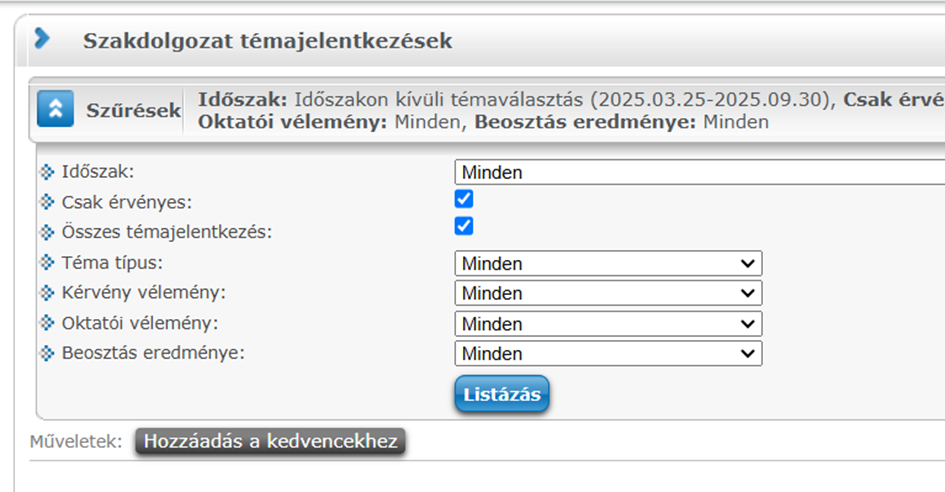Click the diamond icon next to Időszak
The width and height of the screenshot is (945, 492).
point(47,173)
